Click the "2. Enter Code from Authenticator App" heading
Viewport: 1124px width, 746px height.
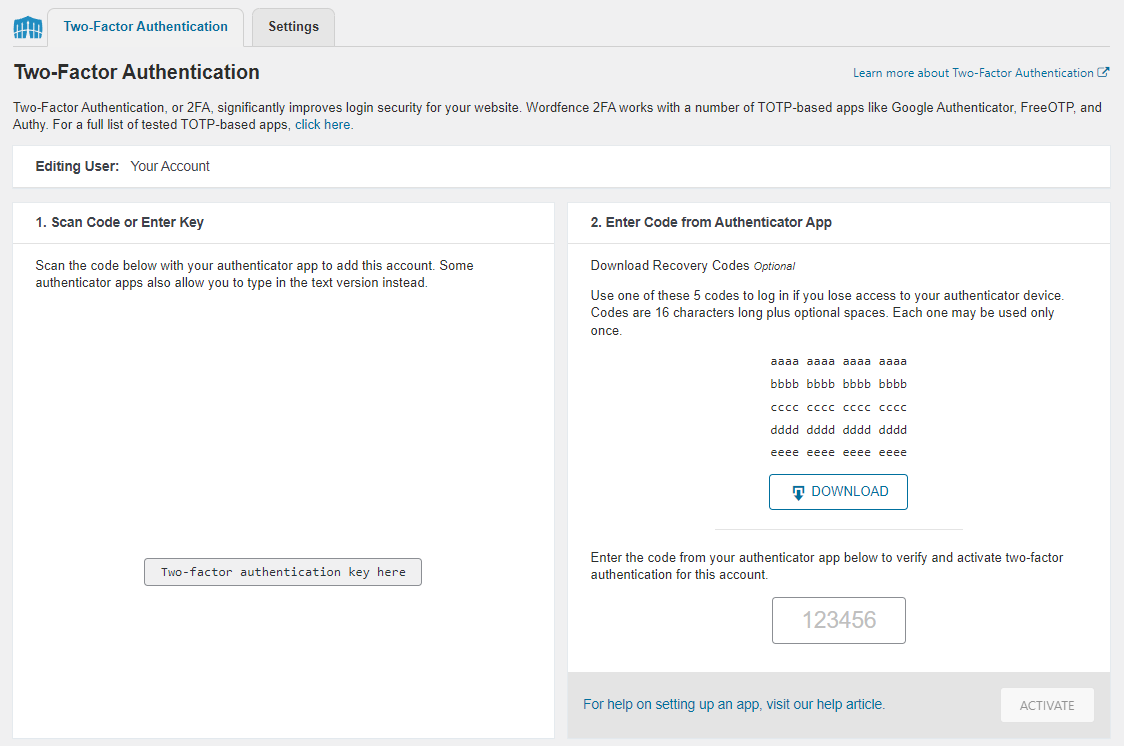pos(713,222)
